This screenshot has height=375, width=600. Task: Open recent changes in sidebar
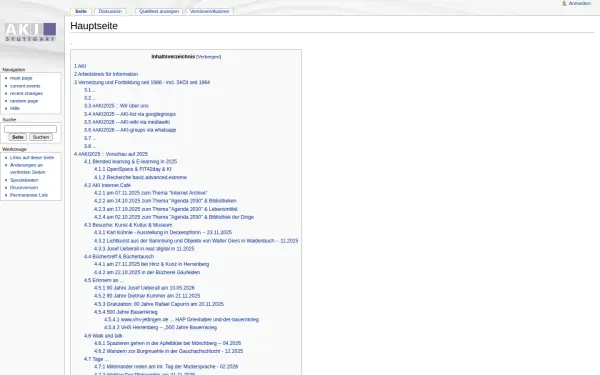coord(26,93)
